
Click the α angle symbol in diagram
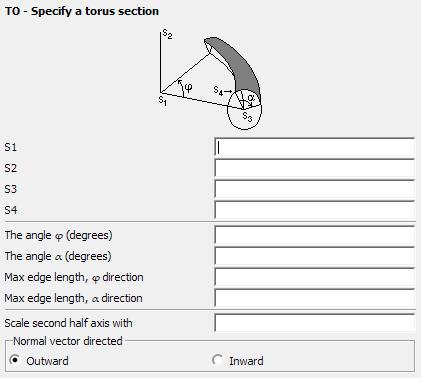(x=251, y=98)
